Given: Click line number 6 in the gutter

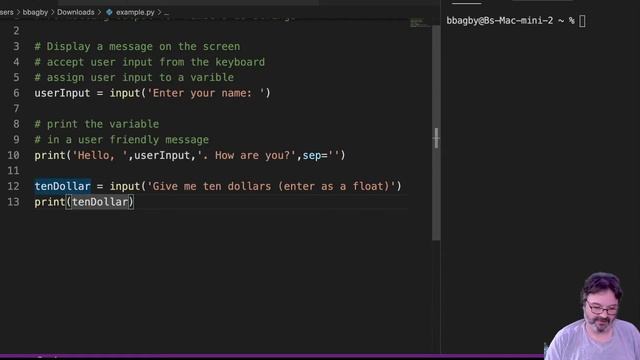Looking at the screenshot, I should 16,93.
